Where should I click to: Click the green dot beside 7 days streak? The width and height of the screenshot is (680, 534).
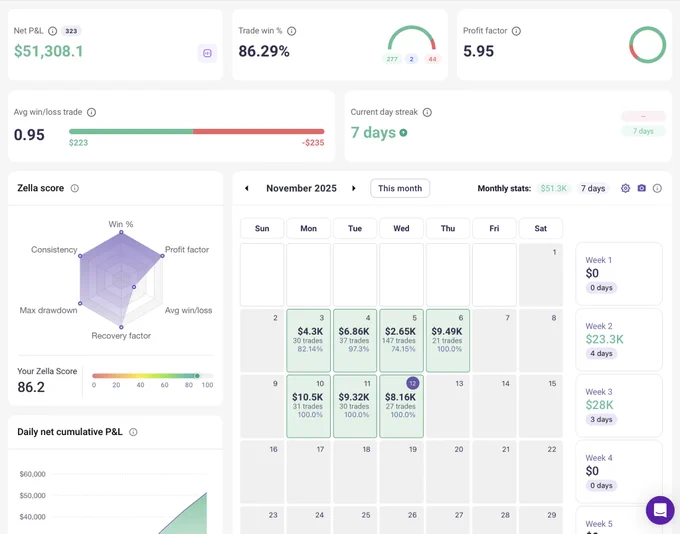(x=403, y=133)
